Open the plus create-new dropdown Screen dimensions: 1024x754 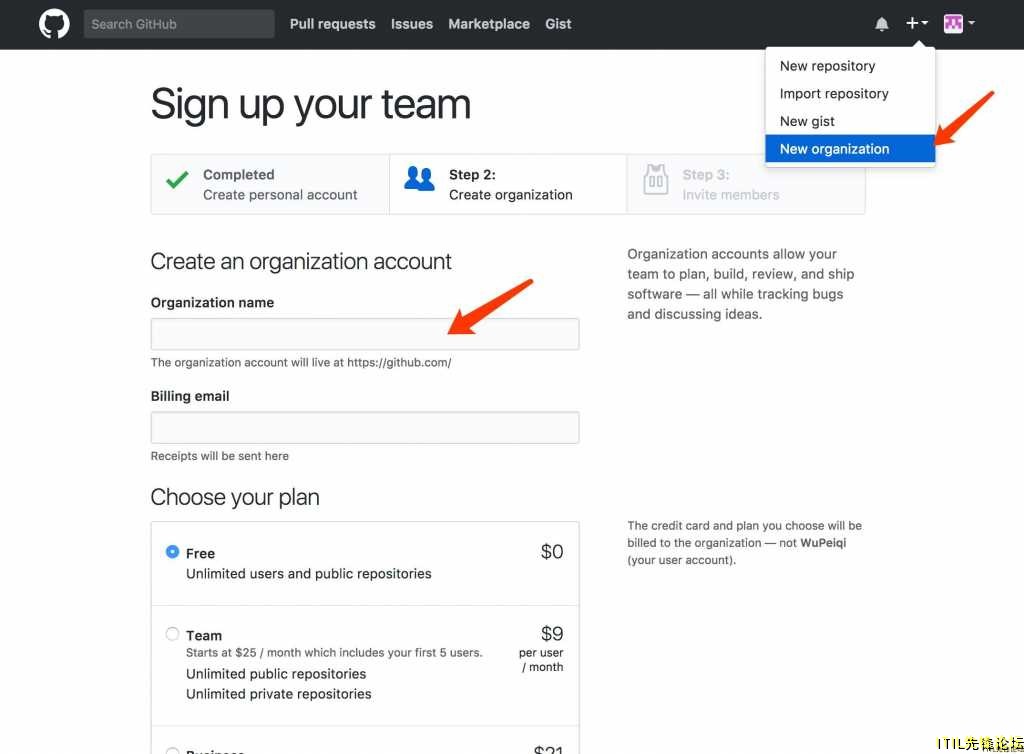coord(916,24)
